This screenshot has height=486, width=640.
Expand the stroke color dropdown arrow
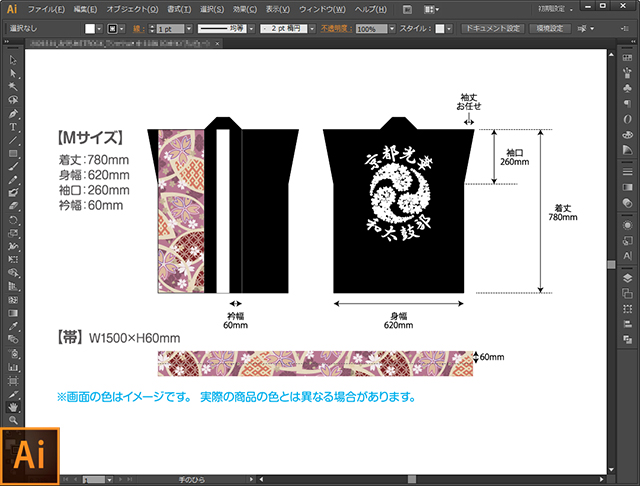coord(122,29)
